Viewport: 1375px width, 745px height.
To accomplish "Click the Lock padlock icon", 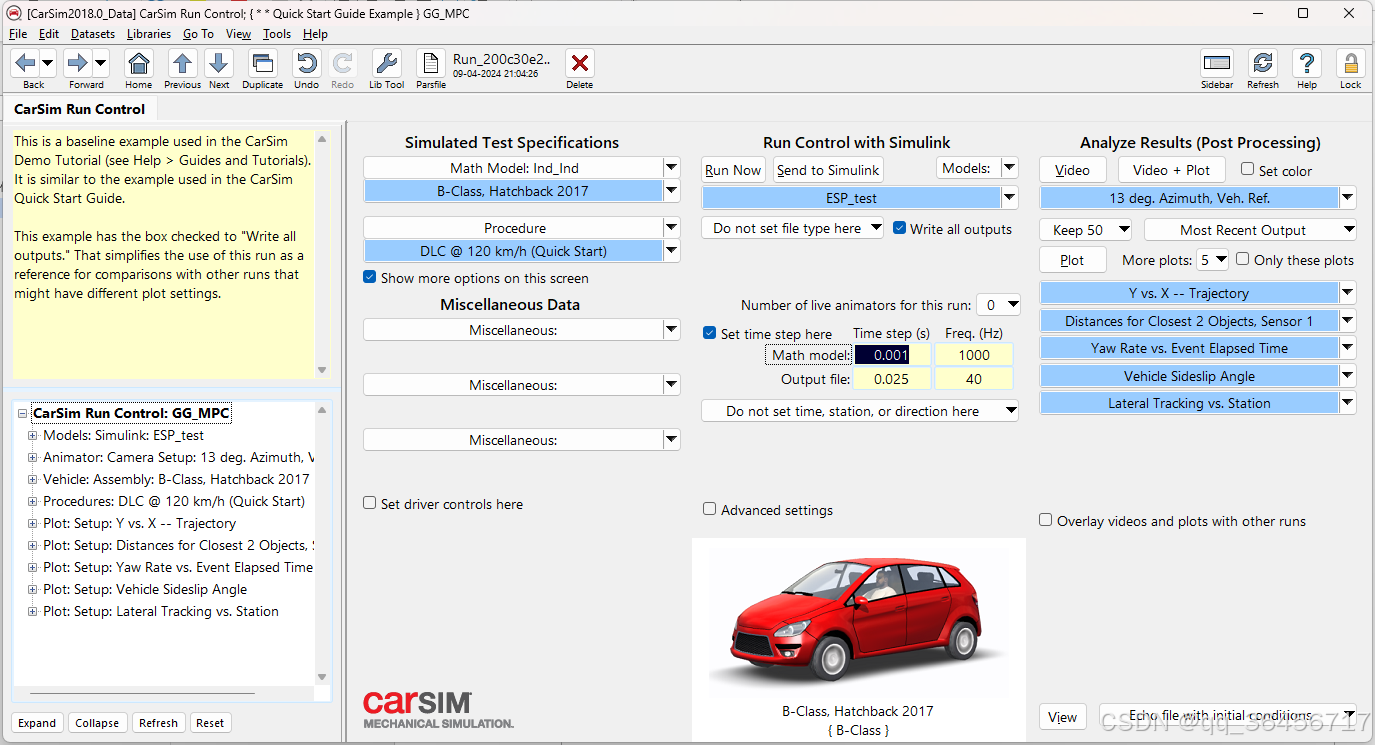I will 1350,64.
